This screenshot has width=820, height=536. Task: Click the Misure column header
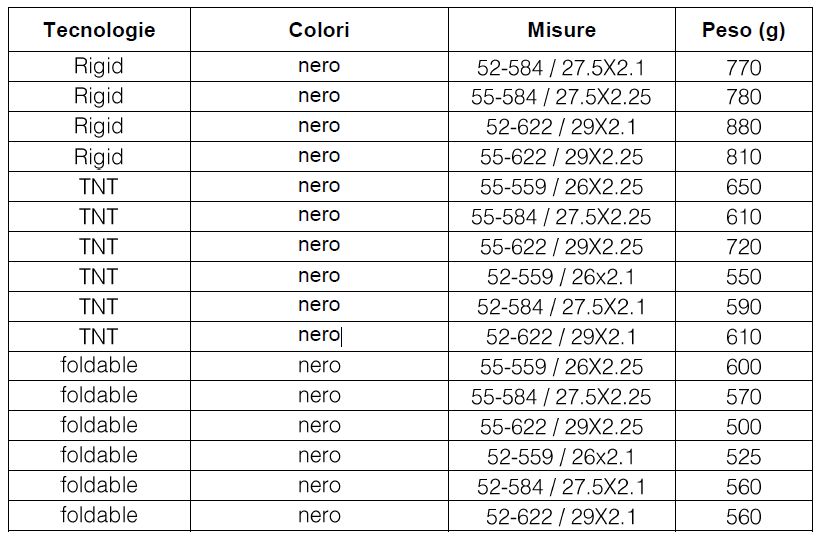pyautogui.click(x=562, y=30)
